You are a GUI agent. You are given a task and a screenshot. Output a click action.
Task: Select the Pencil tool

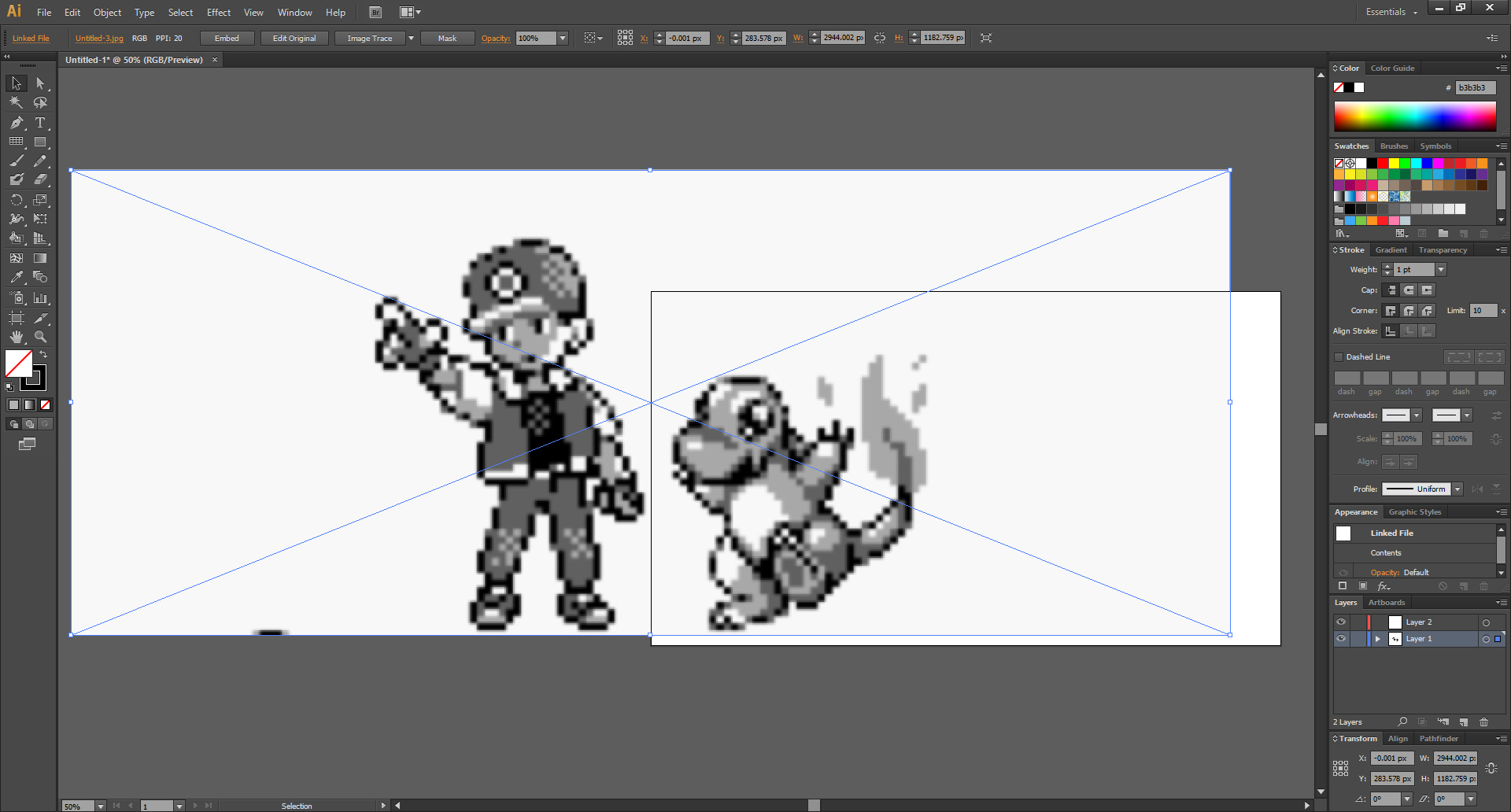[x=40, y=161]
